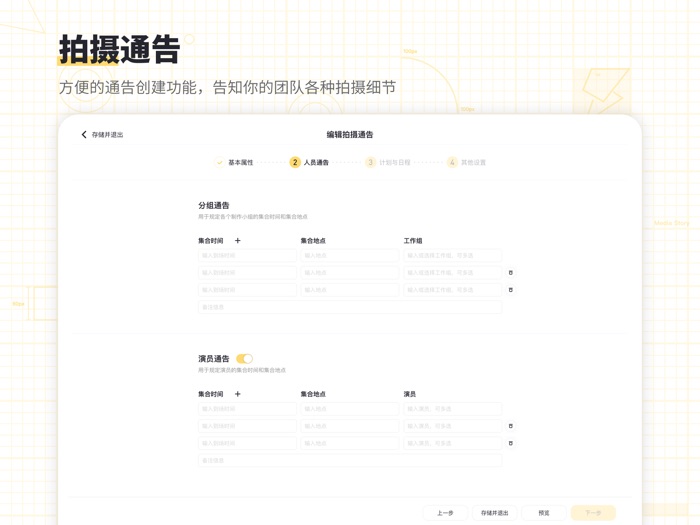This screenshot has height=525, width=700.
Task: Jump to the 计划与日程 step
Action: [395, 162]
